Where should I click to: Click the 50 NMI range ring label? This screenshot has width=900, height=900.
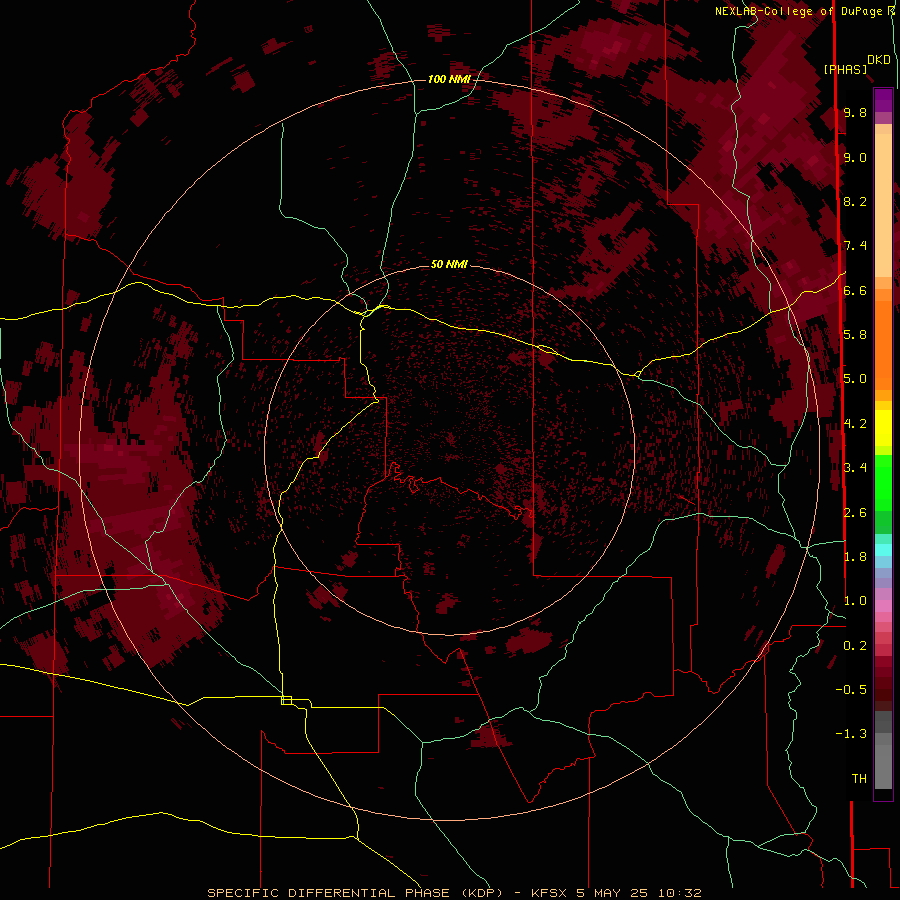pos(449,264)
